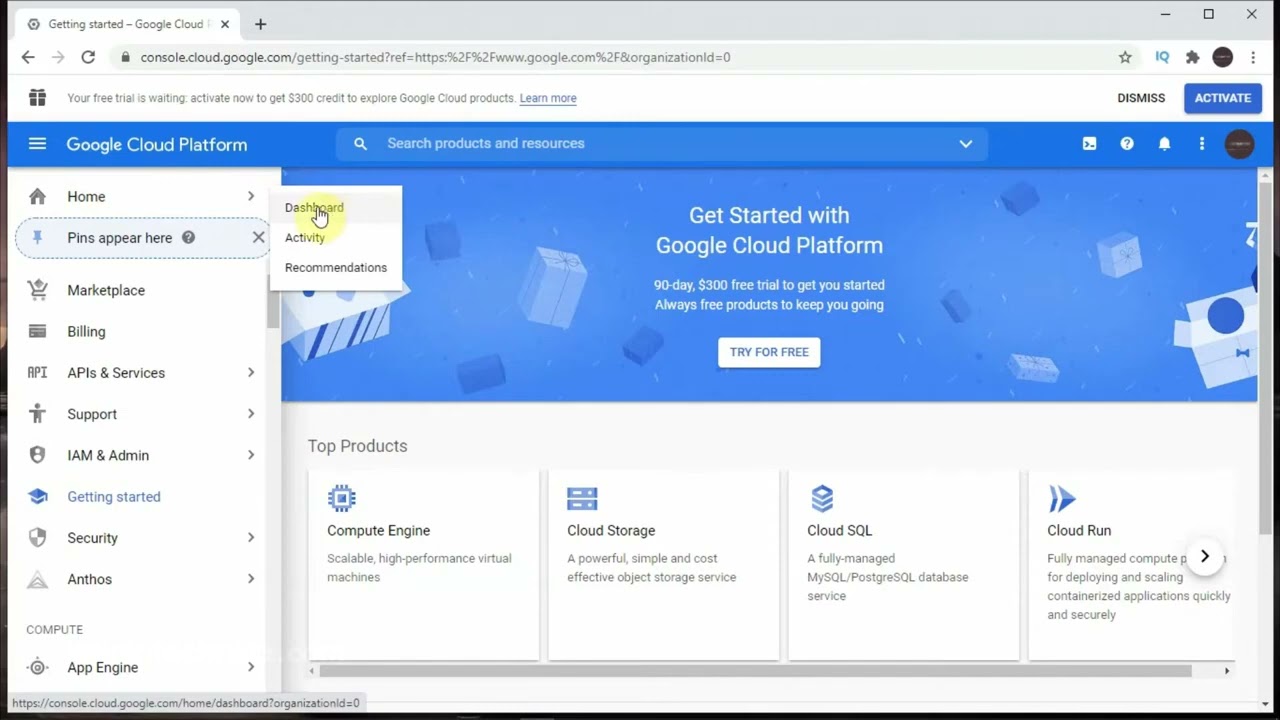Viewport: 1280px width, 720px height.
Task: Click the Cloud Run product icon
Action: coord(1061,498)
